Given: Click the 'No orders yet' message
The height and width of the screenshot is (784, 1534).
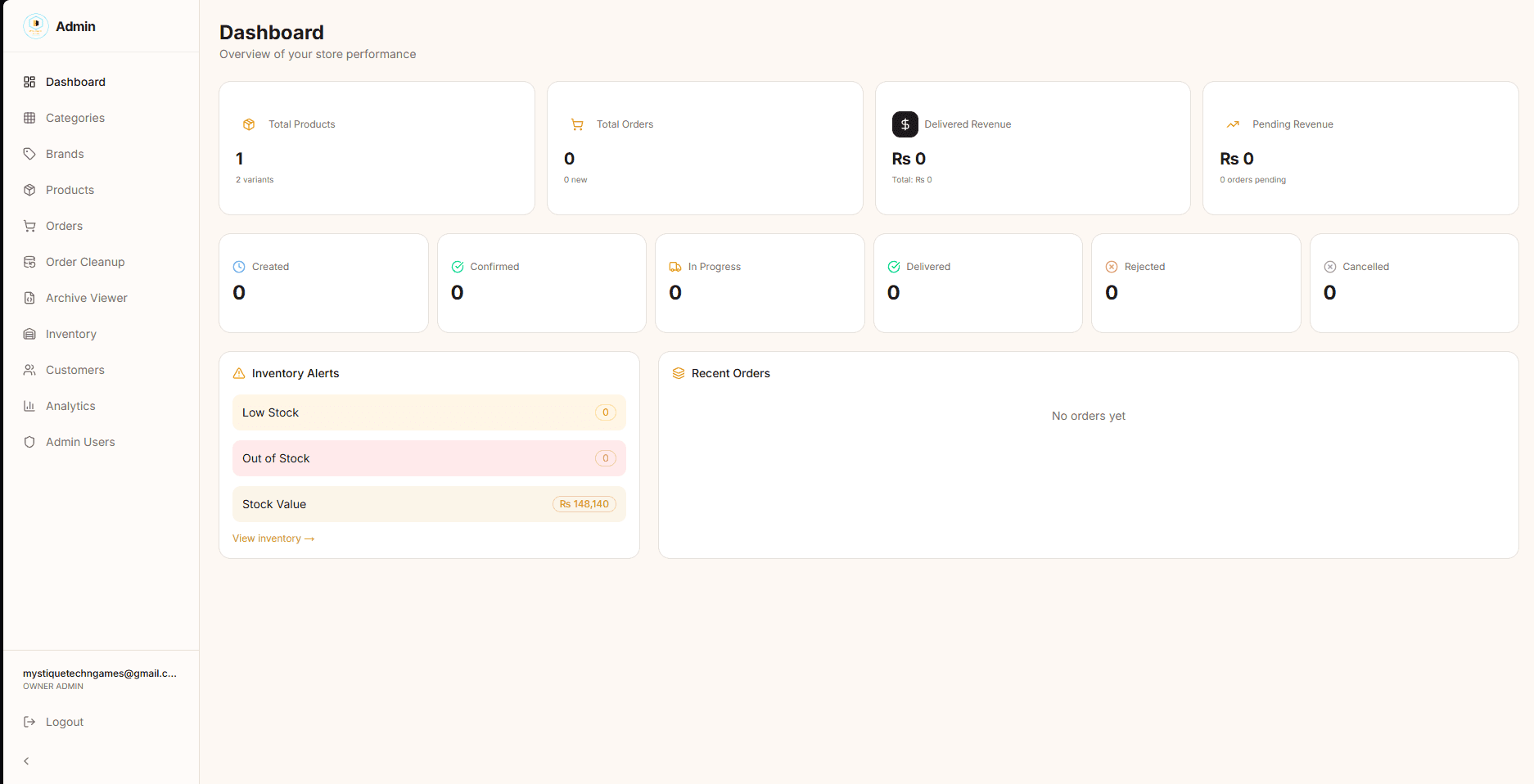Looking at the screenshot, I should pos(1089,416).
